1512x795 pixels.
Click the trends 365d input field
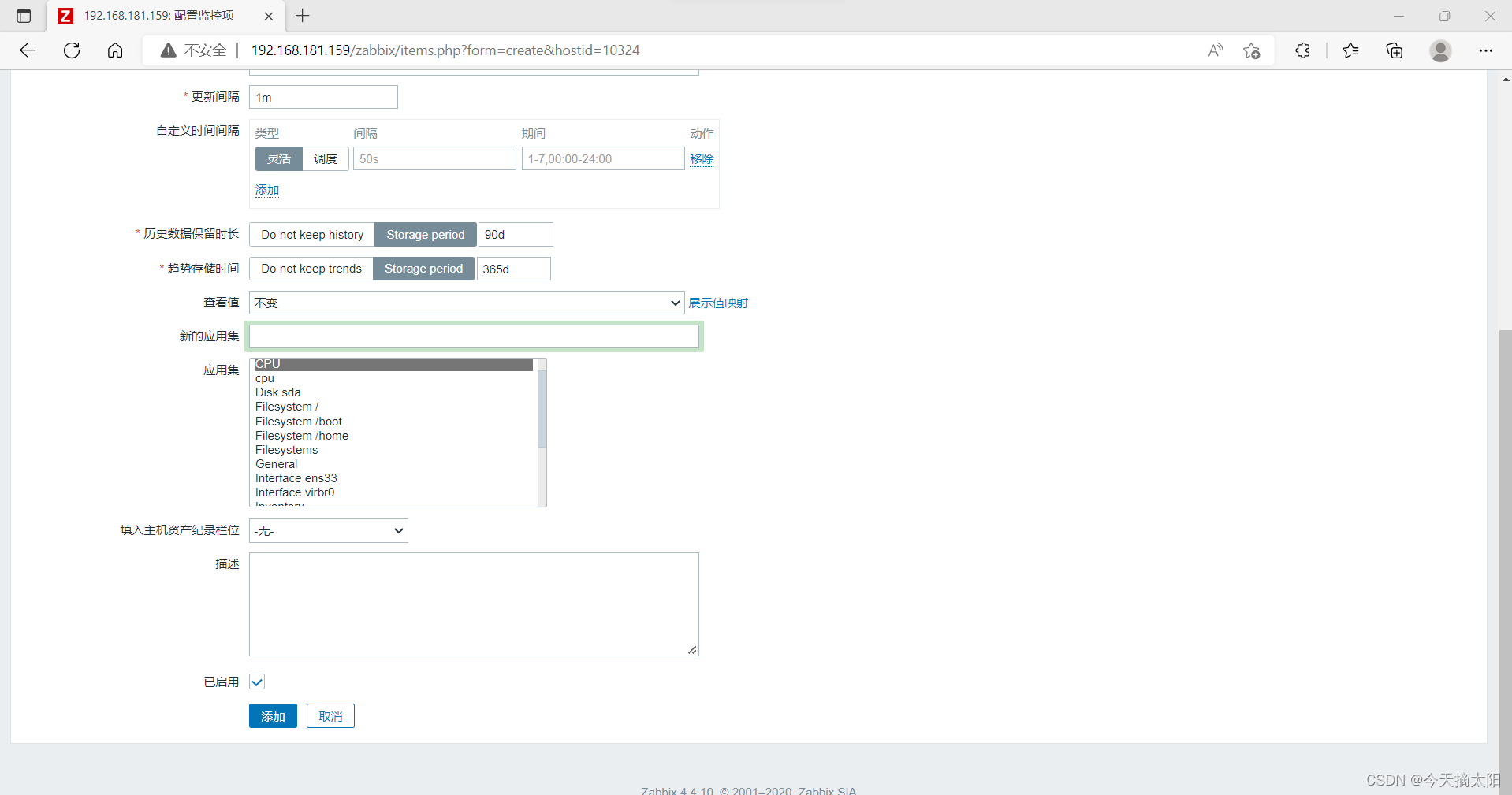(x=513, y=269)
